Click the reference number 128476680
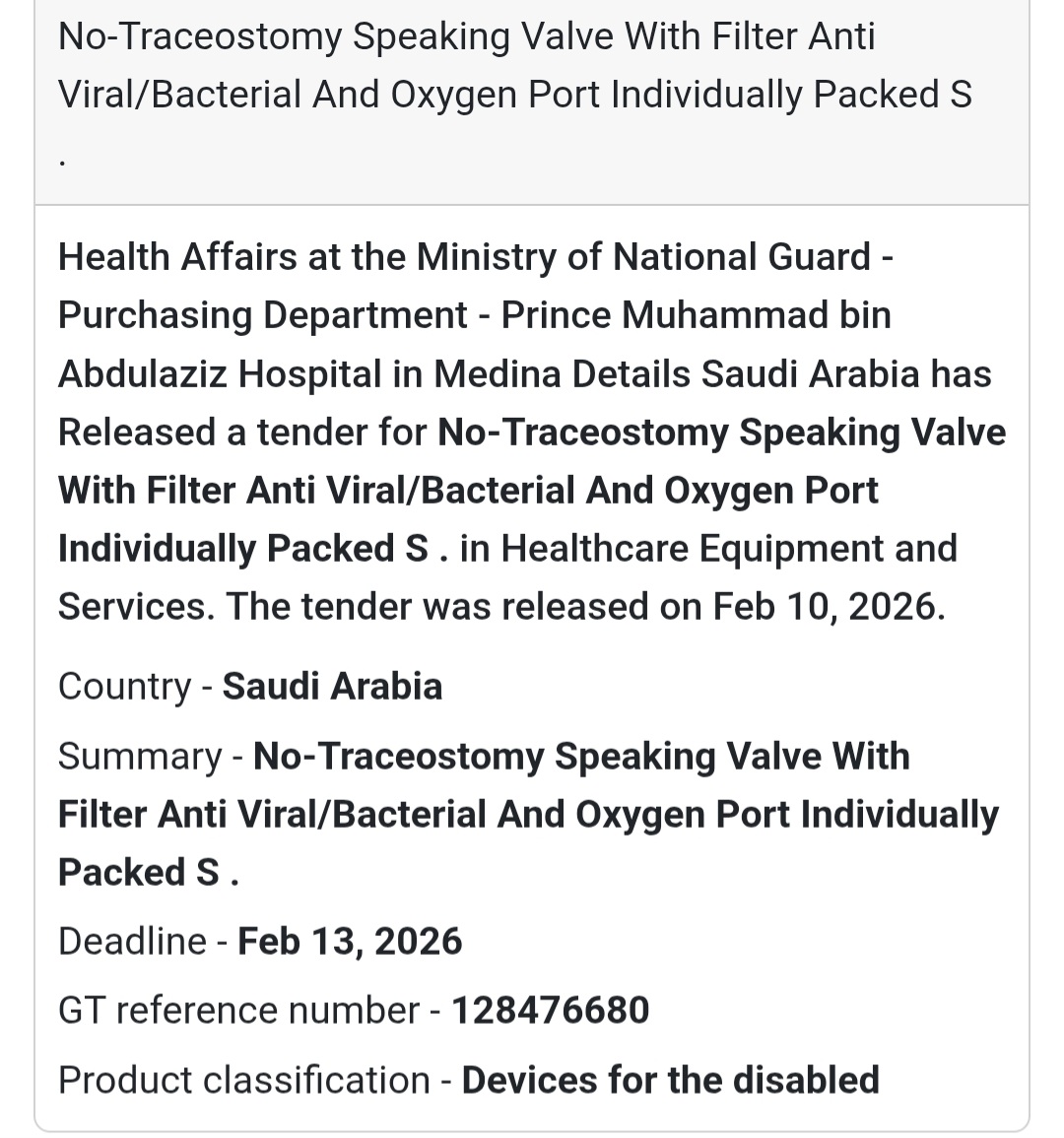Image resolution: width=1064 pixels, height=1138 pixels. click(x=550, y=1010)
